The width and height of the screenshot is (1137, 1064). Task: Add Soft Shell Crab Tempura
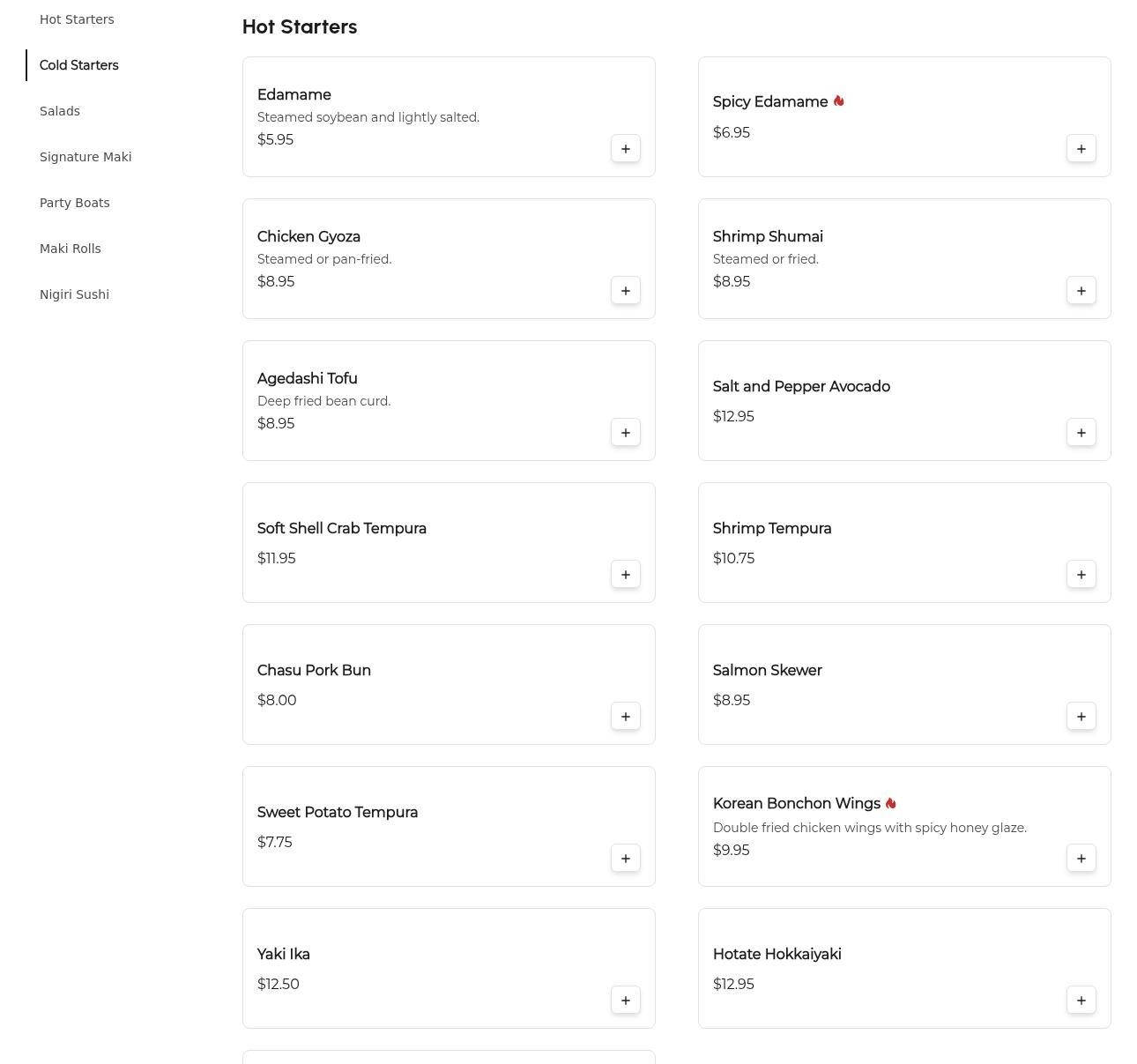pos(625,575)
